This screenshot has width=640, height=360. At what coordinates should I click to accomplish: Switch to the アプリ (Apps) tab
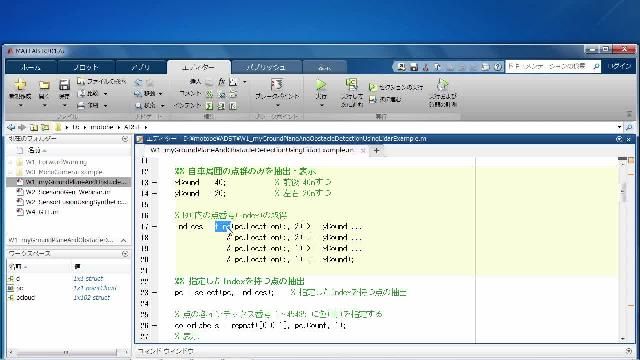[x=141, y=67]
